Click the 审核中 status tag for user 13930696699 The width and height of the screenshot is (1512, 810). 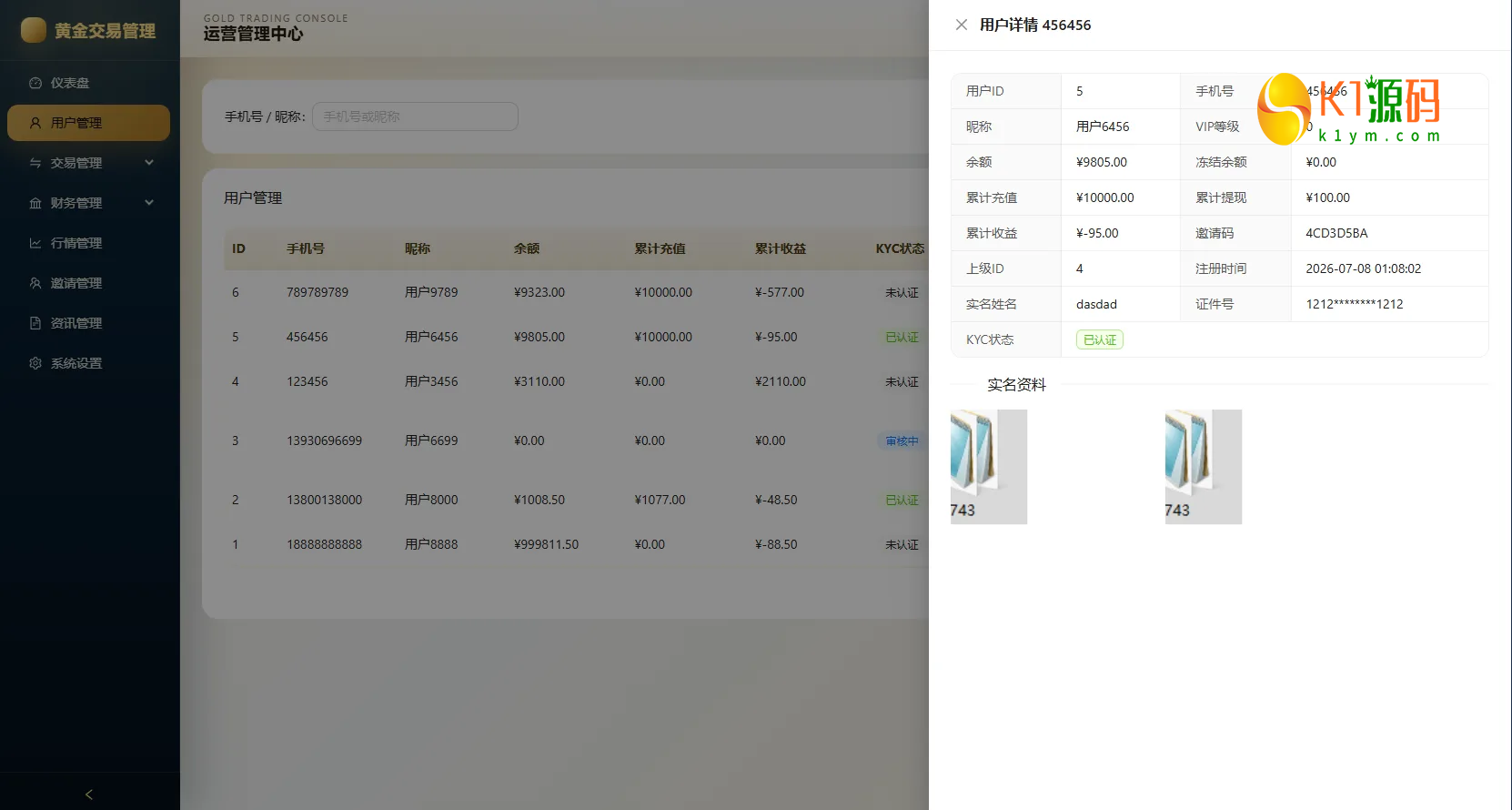[902, 440]
